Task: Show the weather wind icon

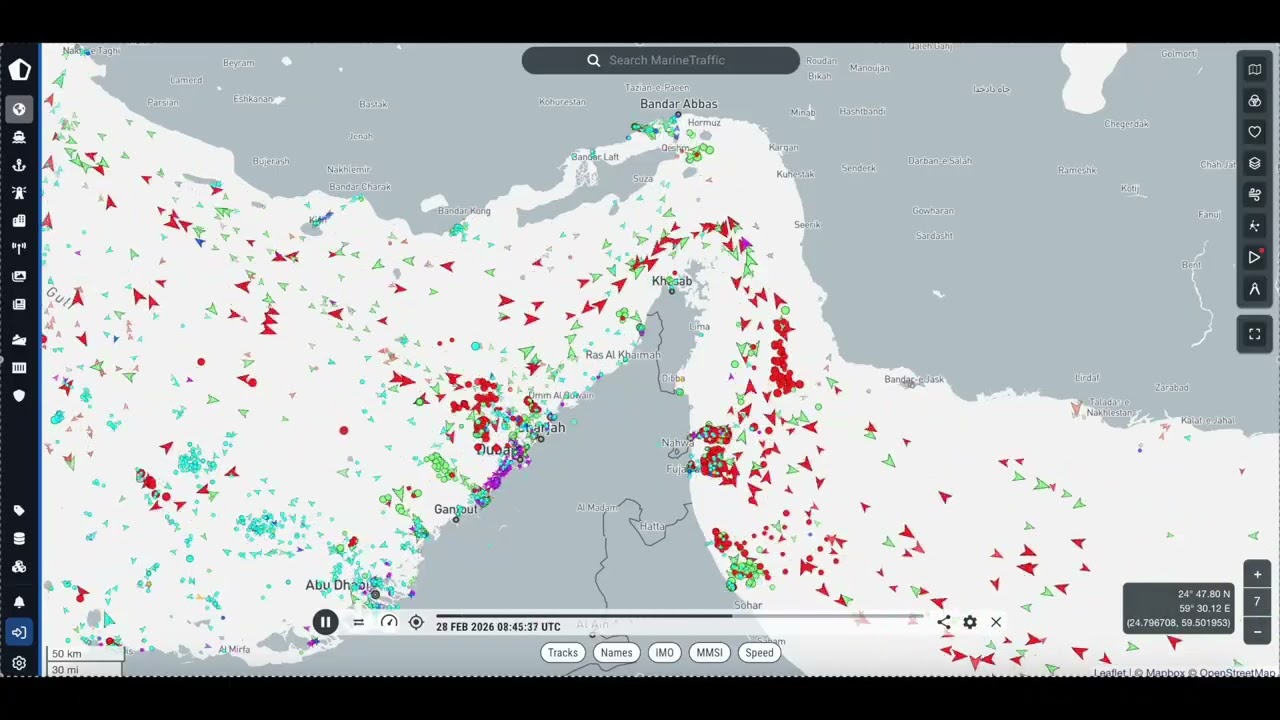Action: click(x=1255, y=195)
